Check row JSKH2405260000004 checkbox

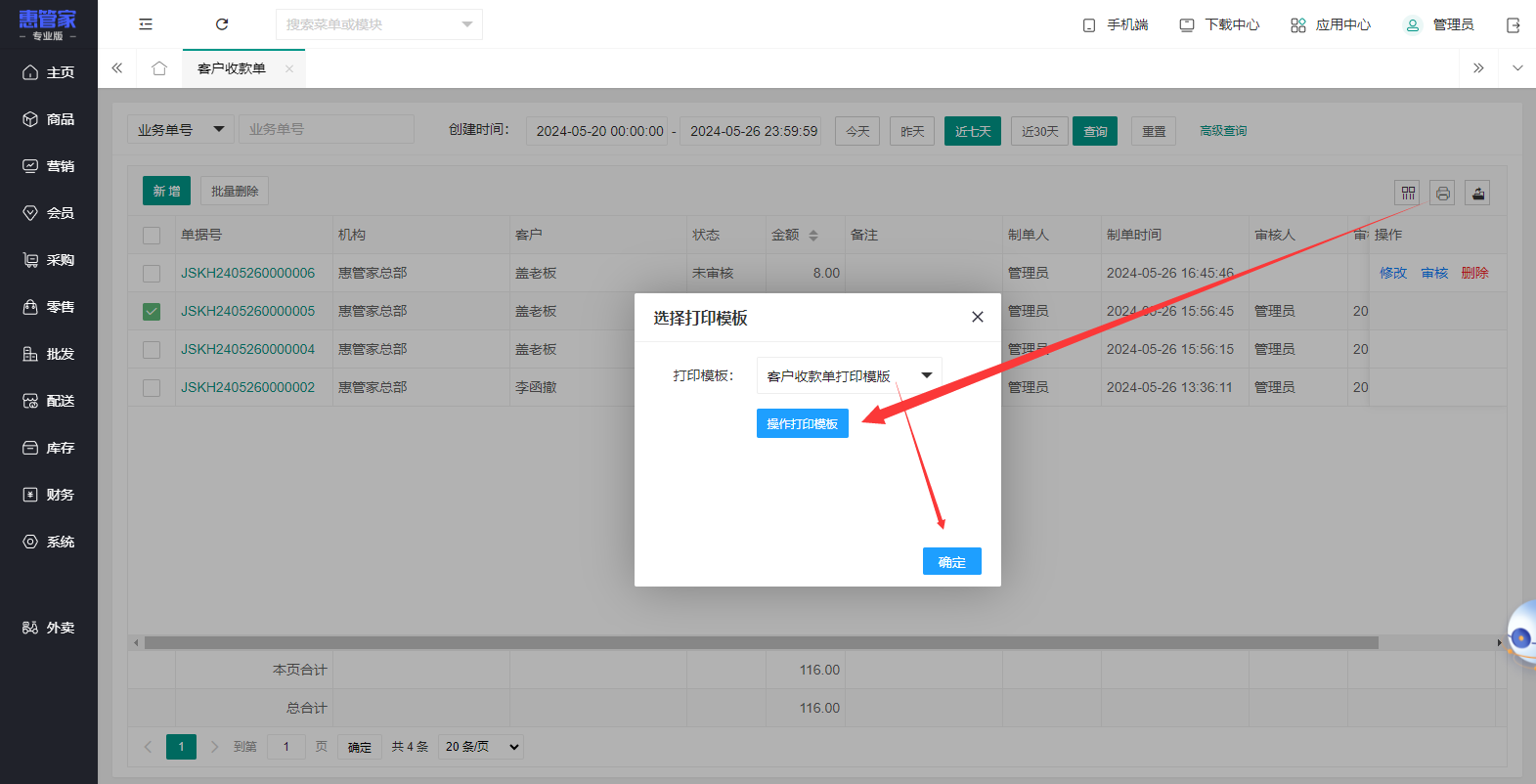[x=152, y=350]
